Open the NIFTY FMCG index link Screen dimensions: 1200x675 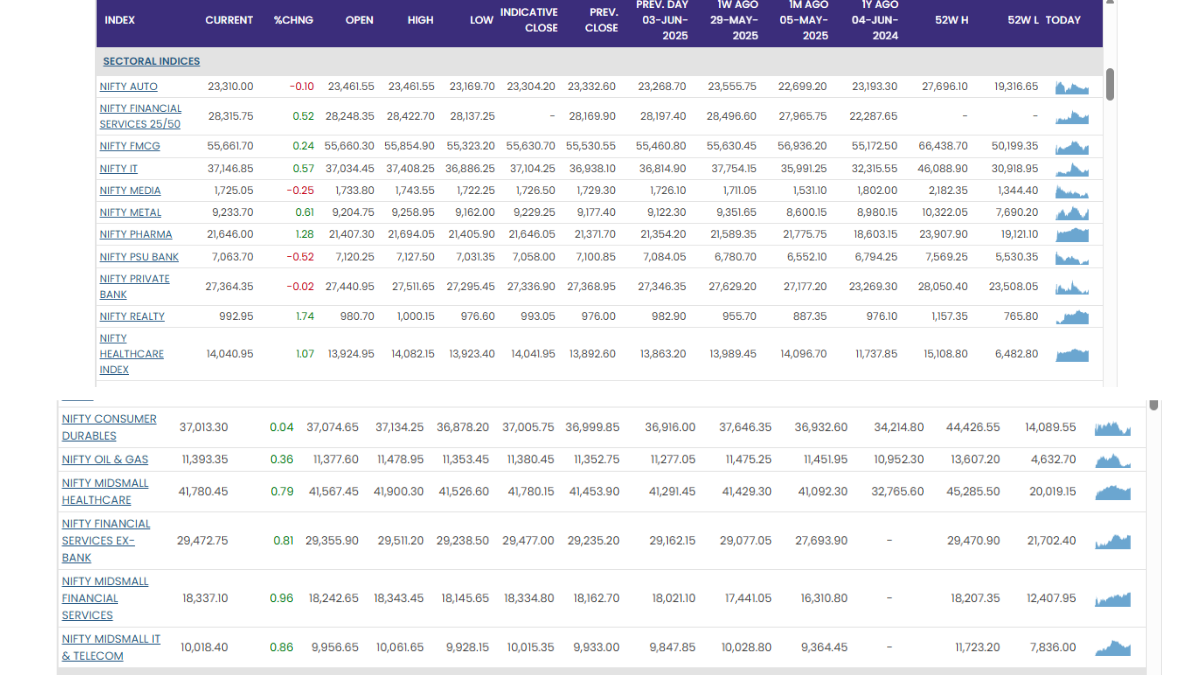[130, 146]
